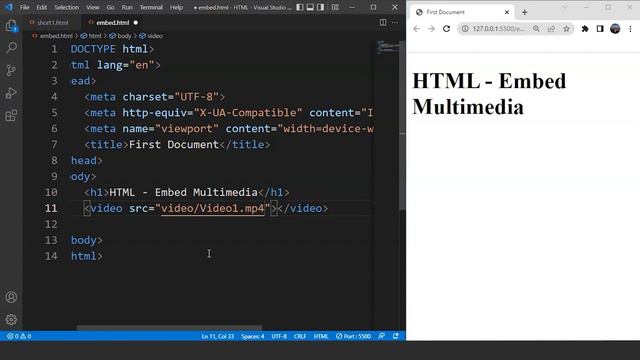The image size is (640, 360).
Task: Open the Help menu
Action: point(176,7)
